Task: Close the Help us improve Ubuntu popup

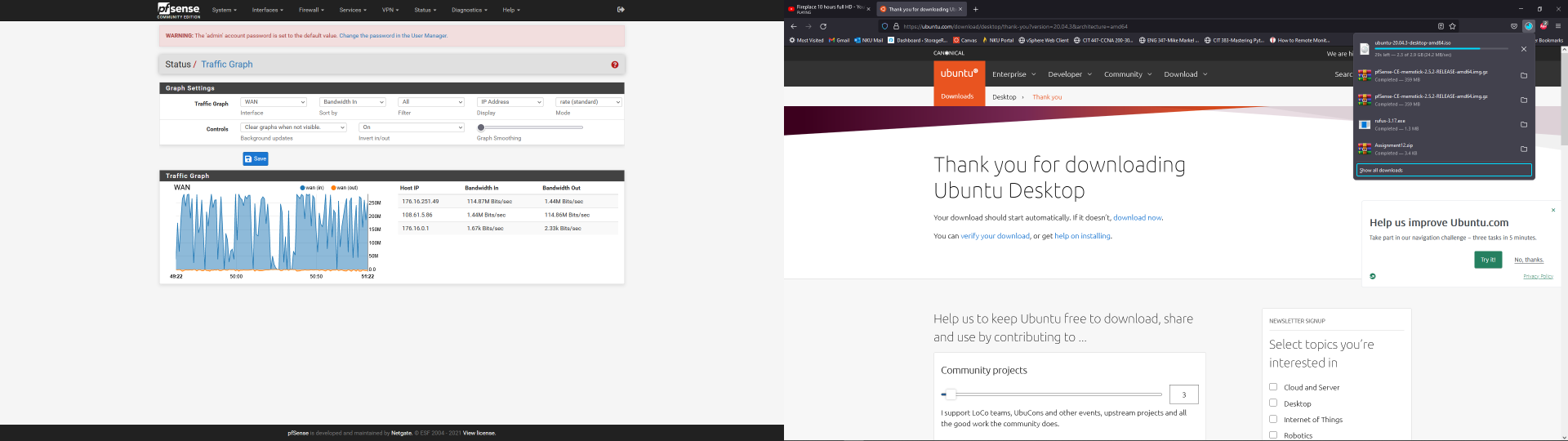Action: click(1553, 210)
